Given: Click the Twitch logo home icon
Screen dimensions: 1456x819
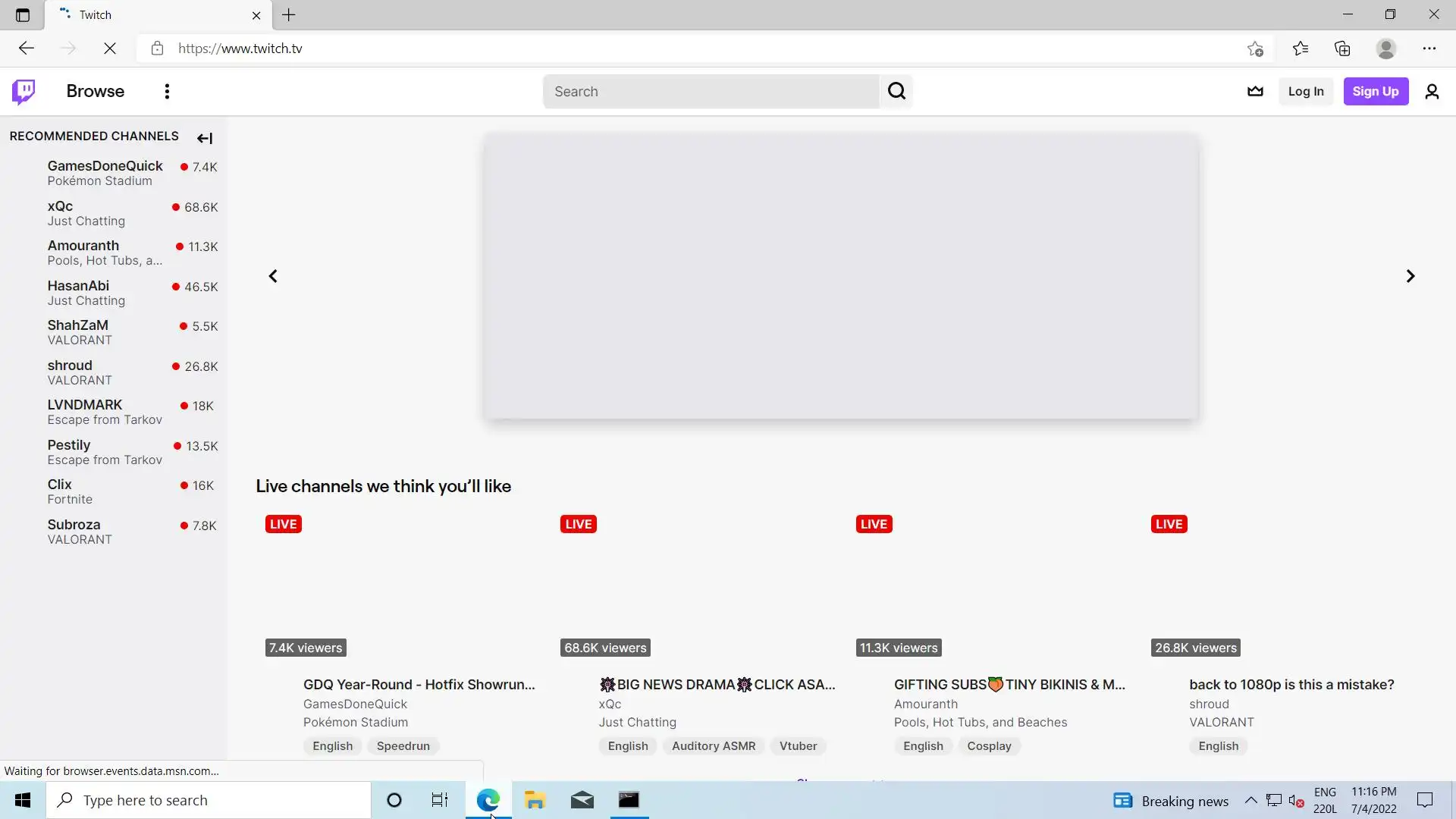Looking at the screenshot, I should pyautogui.click(x=24, y=92).
